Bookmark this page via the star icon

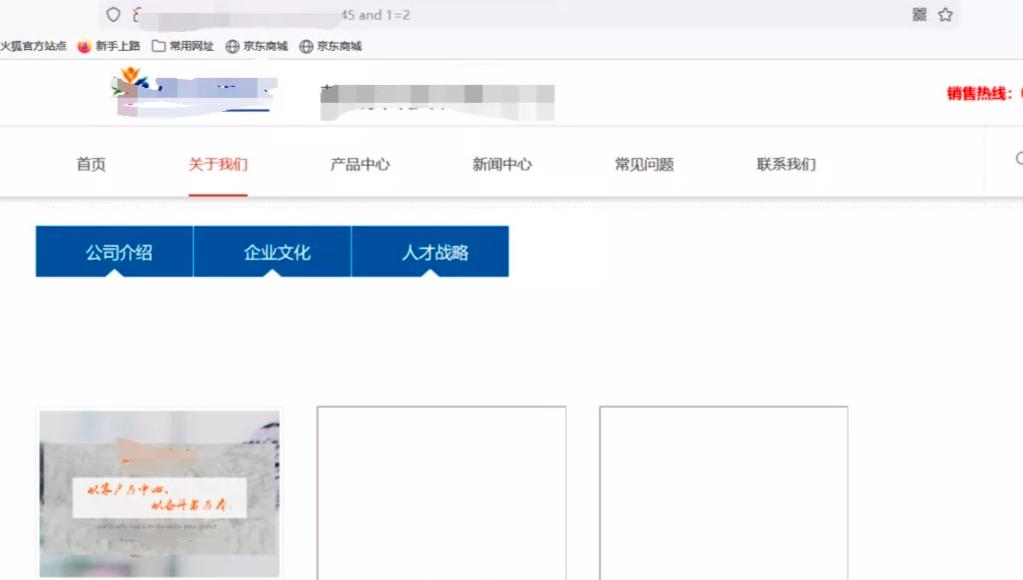(x=944, y=15)
